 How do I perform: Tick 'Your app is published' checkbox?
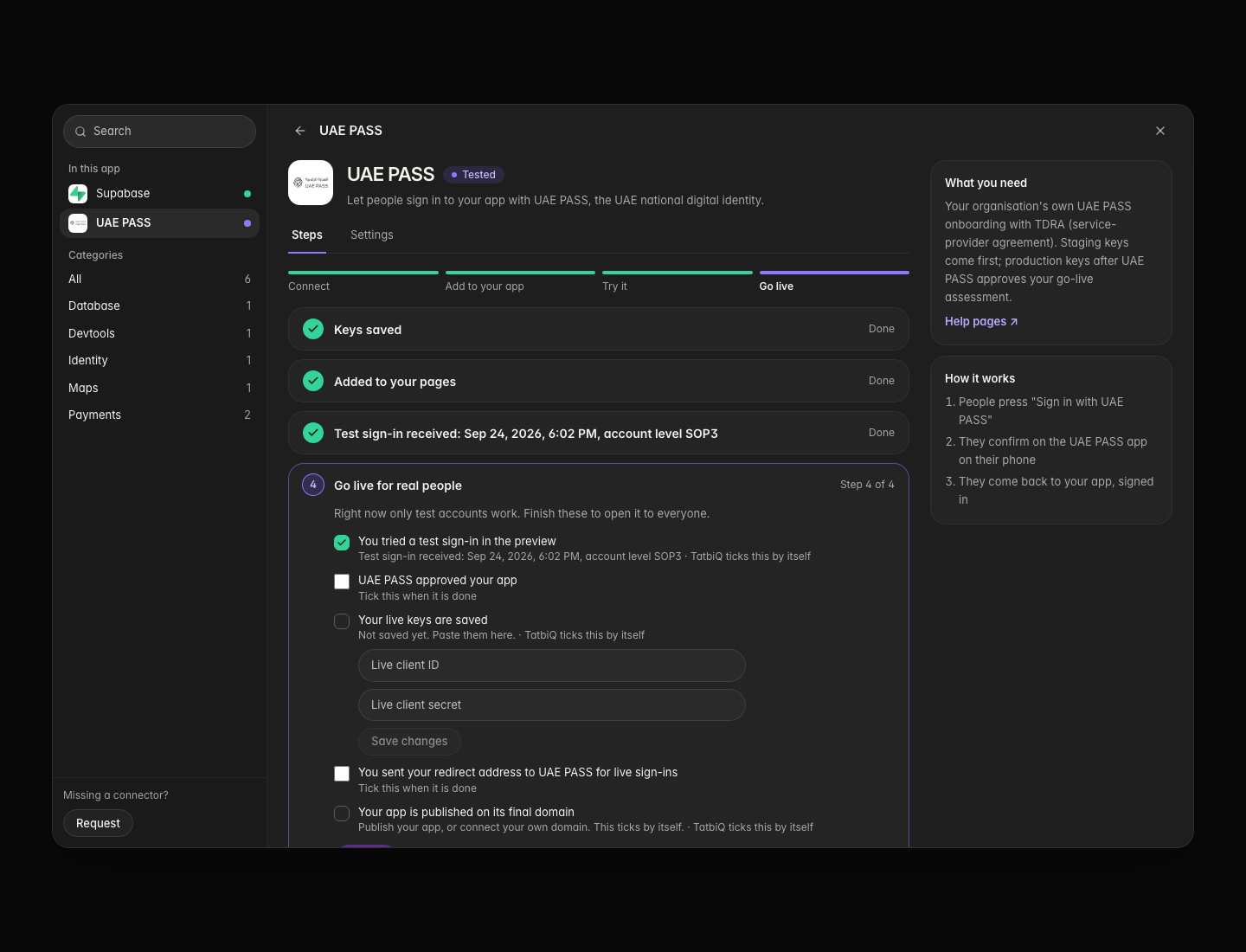click(x=342, y=814)
